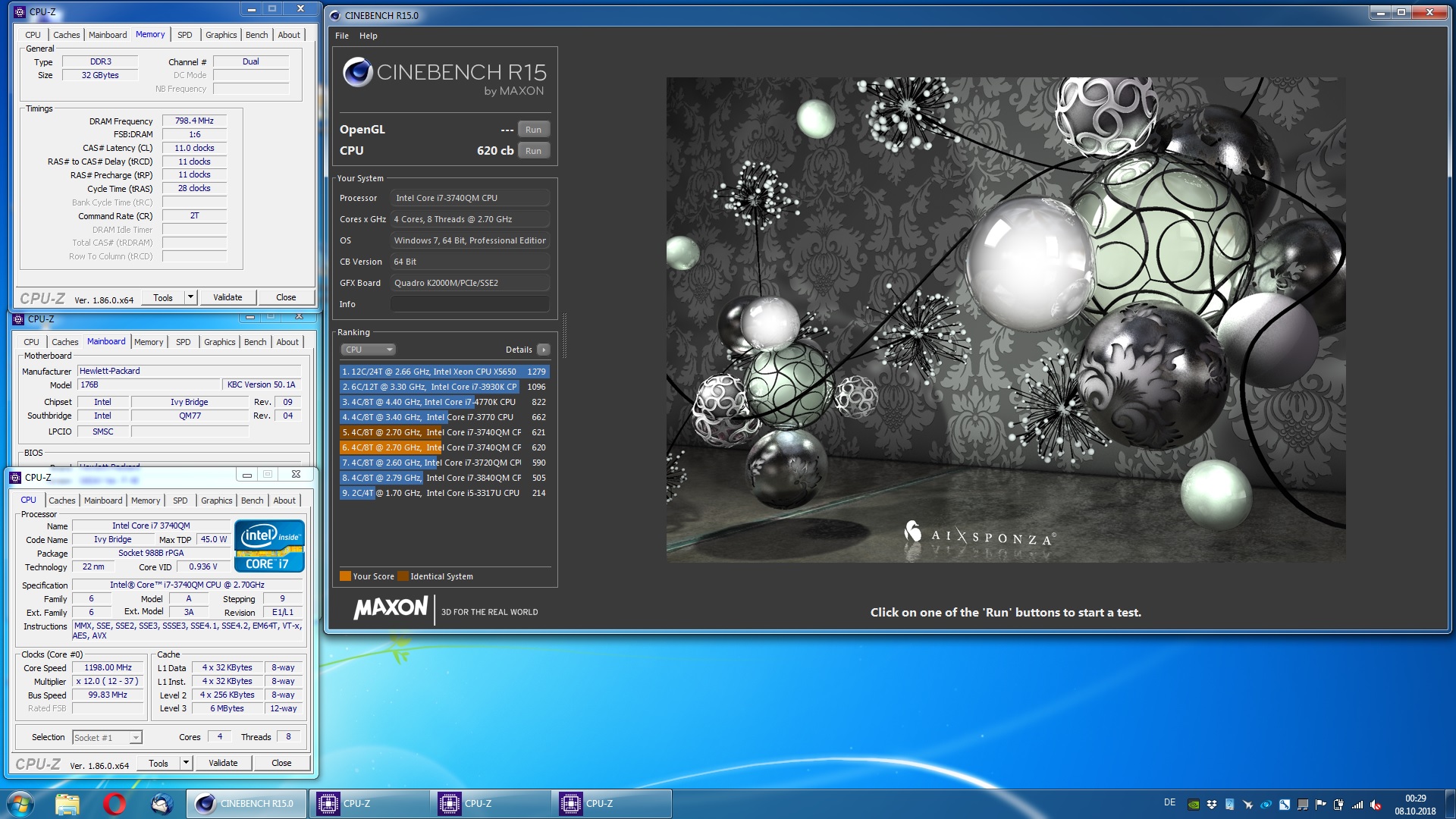
Task: Open the Ranking CPU dropdown
Action: (x=369, y=350)
